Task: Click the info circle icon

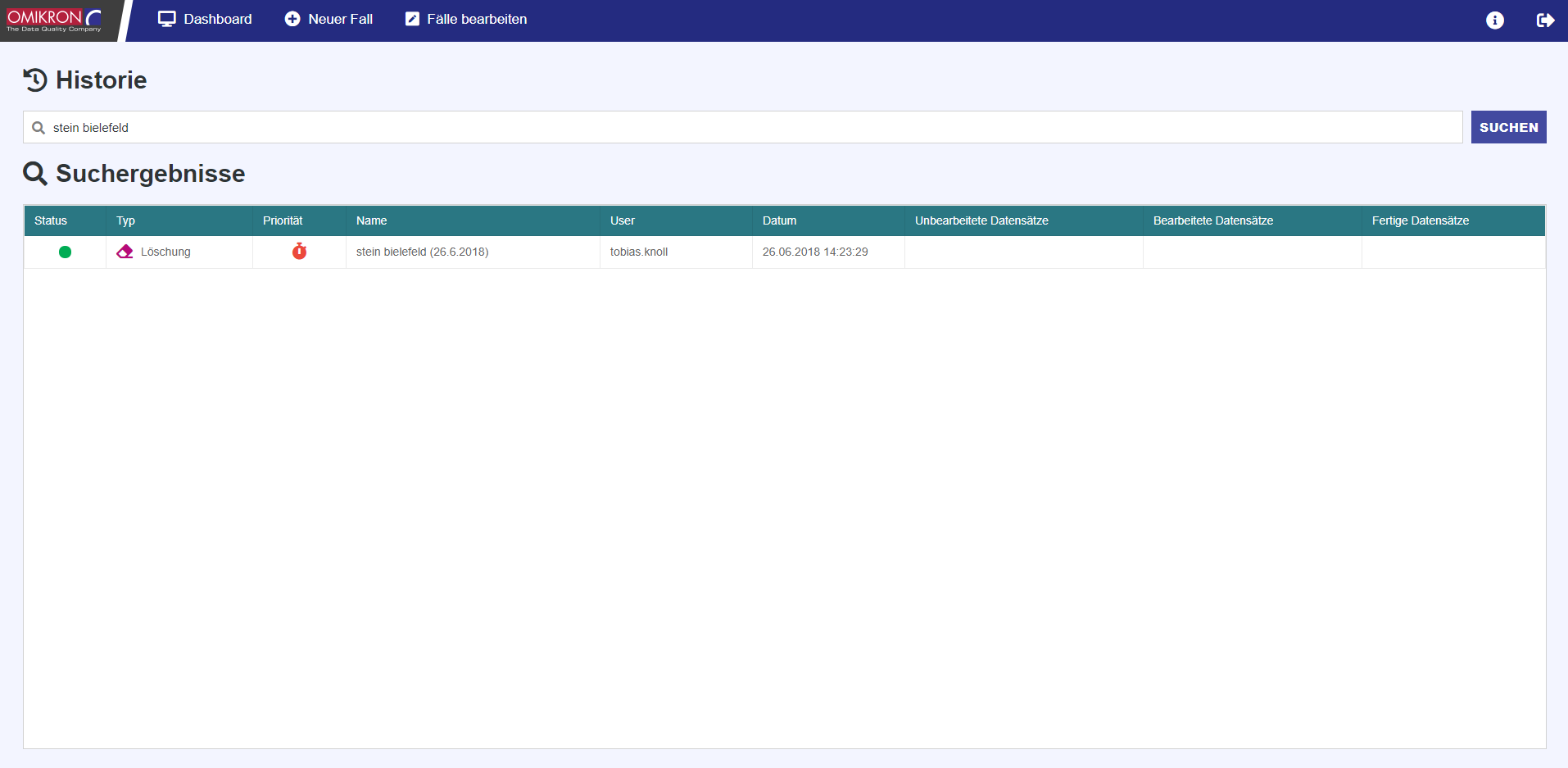Action: click(x=1495, y=20)
